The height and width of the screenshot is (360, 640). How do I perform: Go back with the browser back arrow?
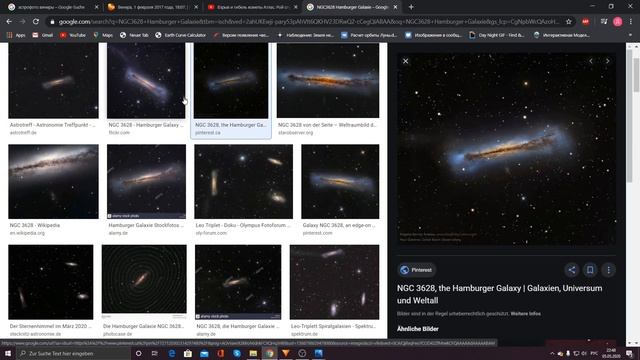point(9,22)
